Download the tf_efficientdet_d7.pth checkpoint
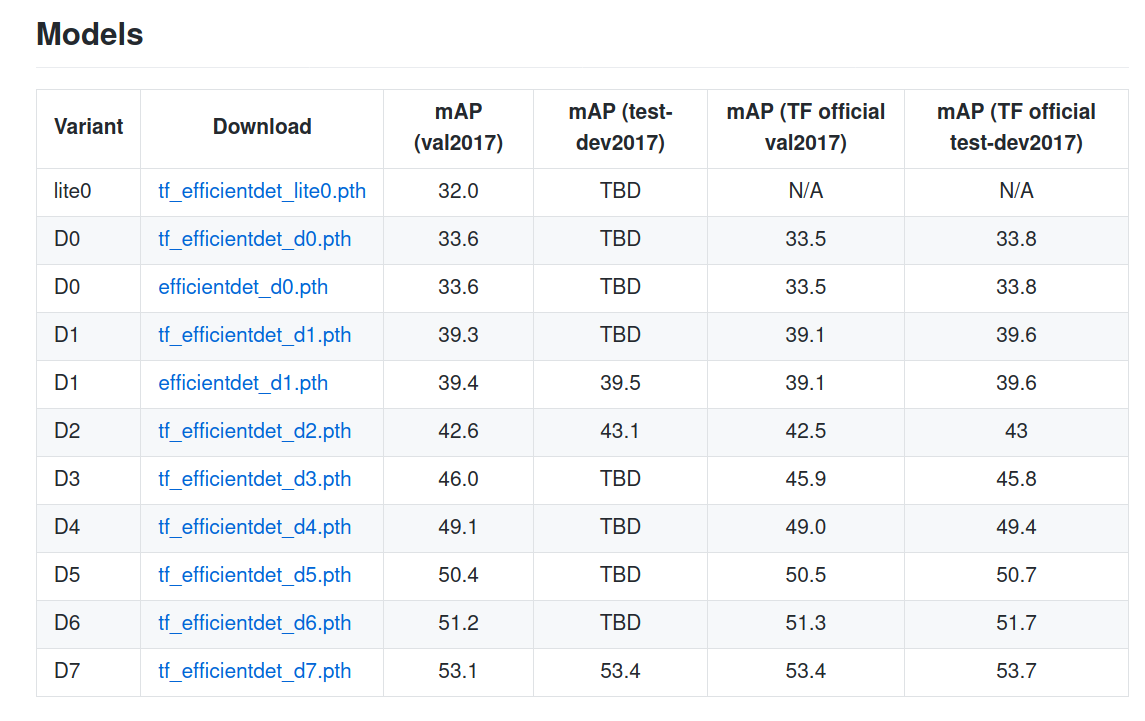 [255, 671]
